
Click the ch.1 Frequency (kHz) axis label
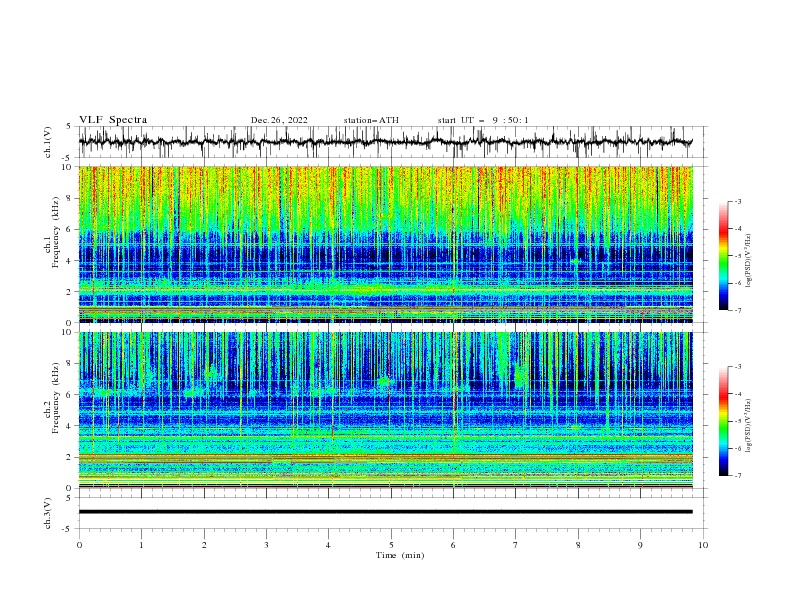52,232
